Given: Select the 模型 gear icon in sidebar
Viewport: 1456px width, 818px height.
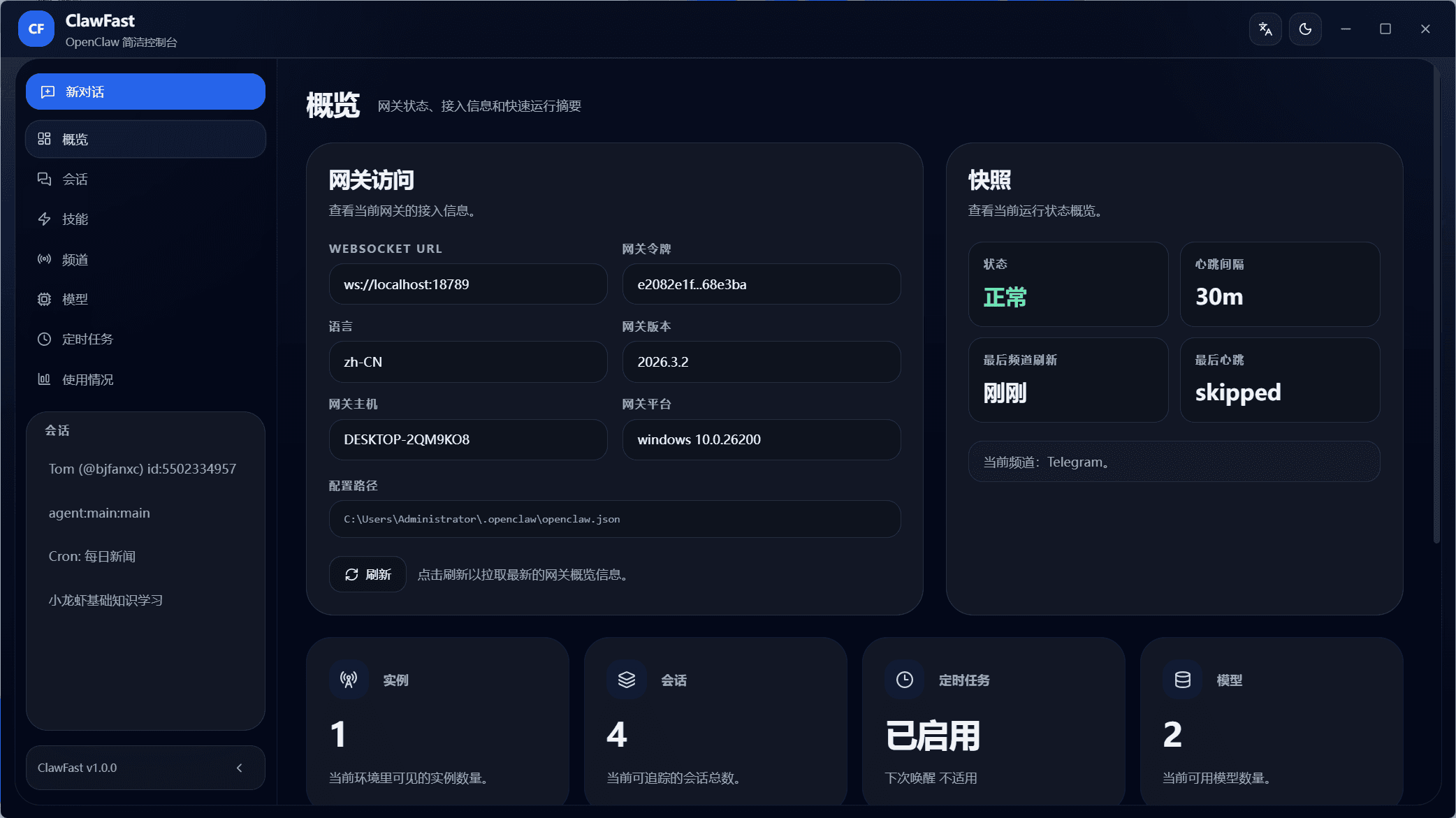Looking at the screenshot, I should click(x=43, y=299).
